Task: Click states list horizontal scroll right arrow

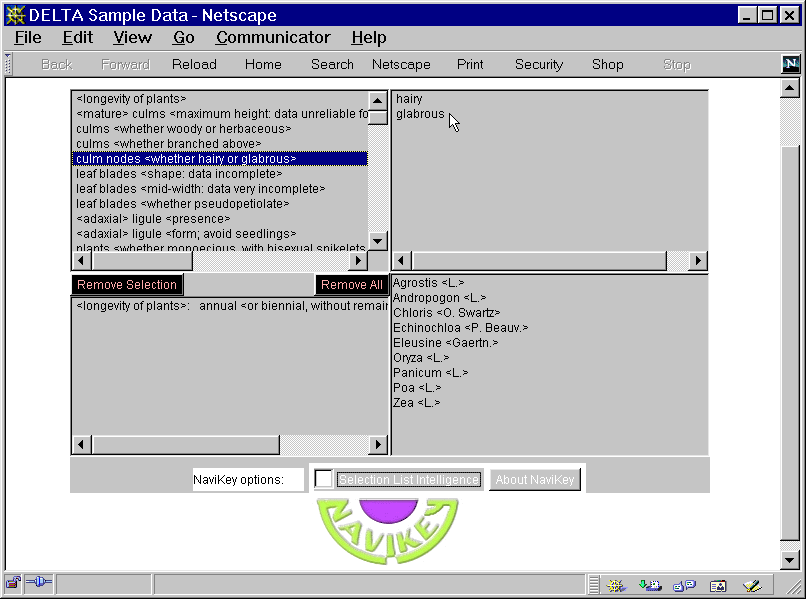Action: [698, 261]
